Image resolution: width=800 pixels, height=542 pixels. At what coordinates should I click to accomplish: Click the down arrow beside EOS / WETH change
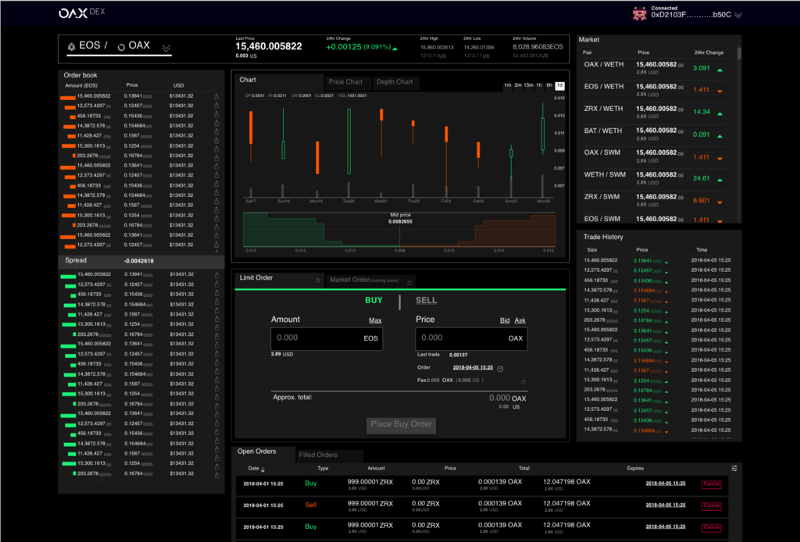coord(720,91)
